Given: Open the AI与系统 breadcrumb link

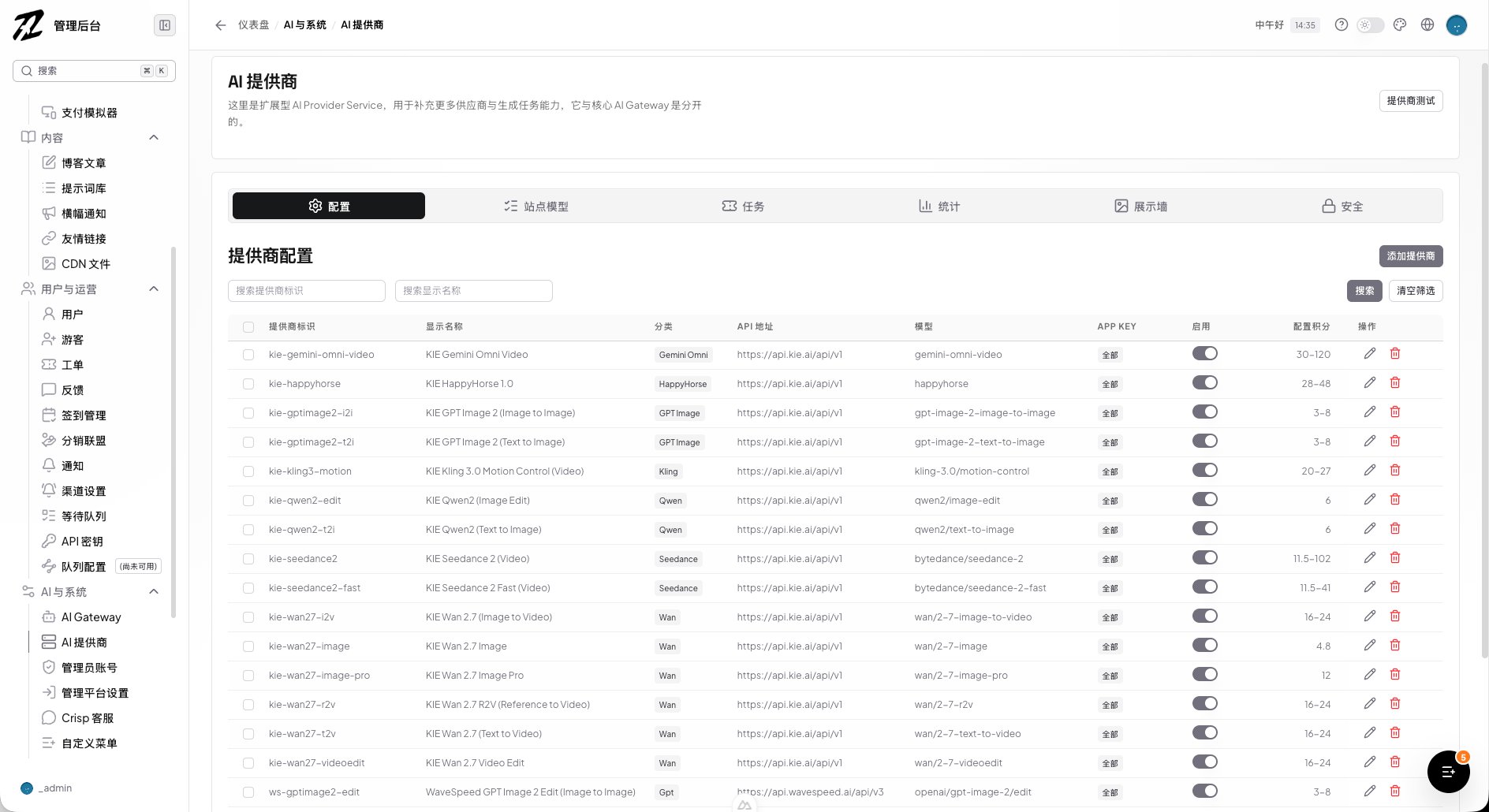Looking at the screenshot, I should pyautogui.click(x=305, y=25).
